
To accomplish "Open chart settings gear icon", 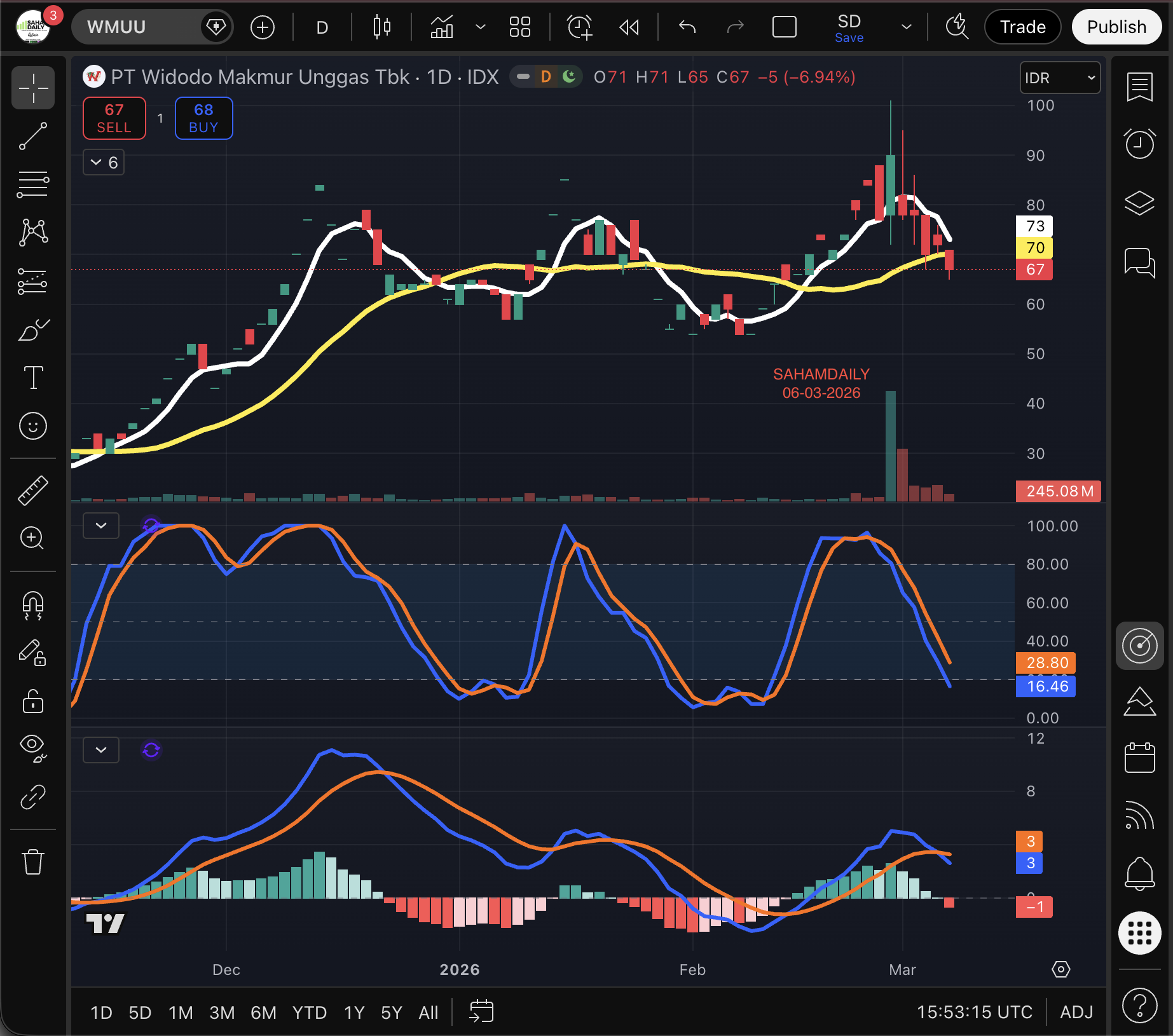I will 1060,969.
